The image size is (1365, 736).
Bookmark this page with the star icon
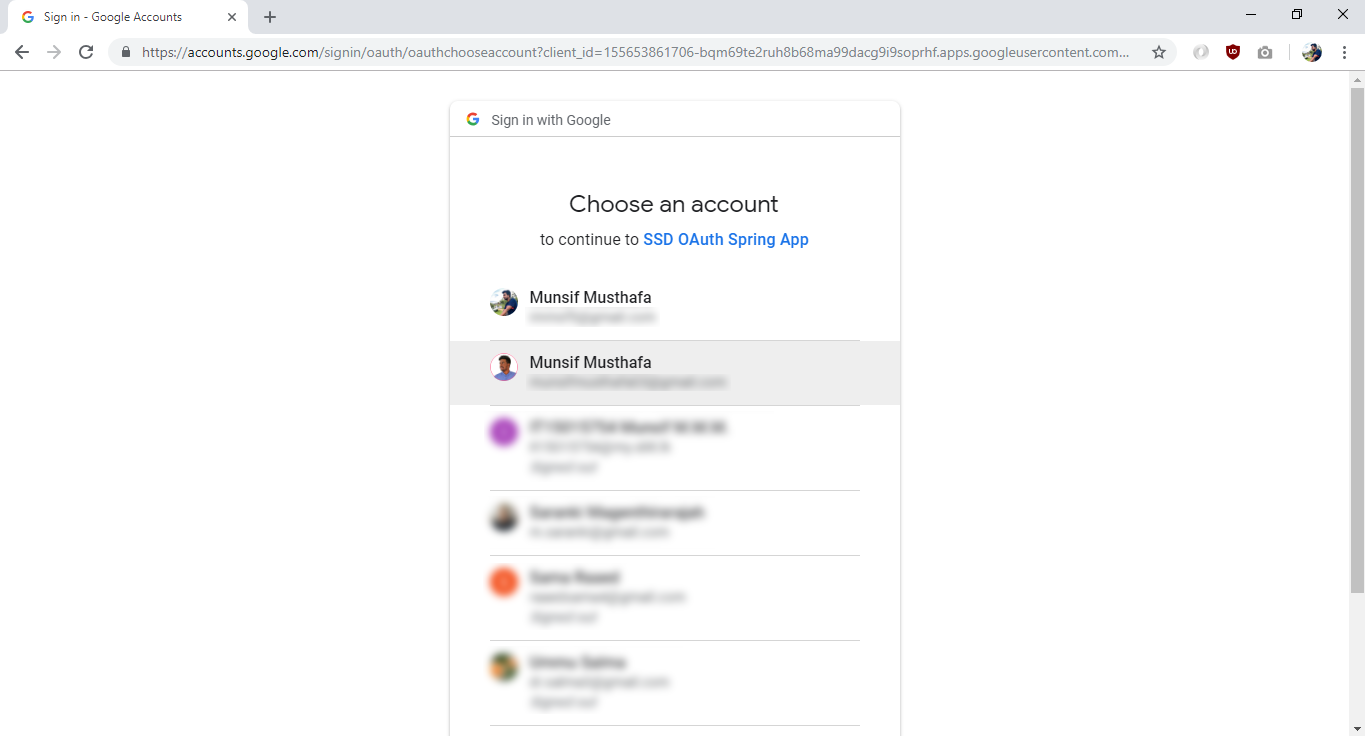click(x=1158, y=51)
